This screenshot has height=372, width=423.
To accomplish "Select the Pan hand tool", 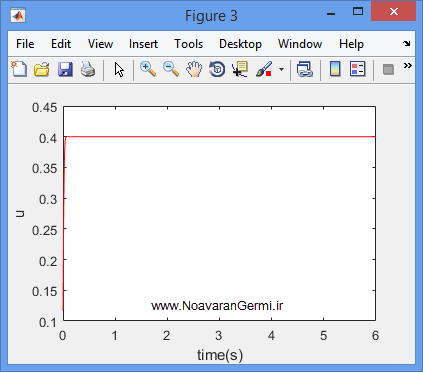I will click(194, 69).
